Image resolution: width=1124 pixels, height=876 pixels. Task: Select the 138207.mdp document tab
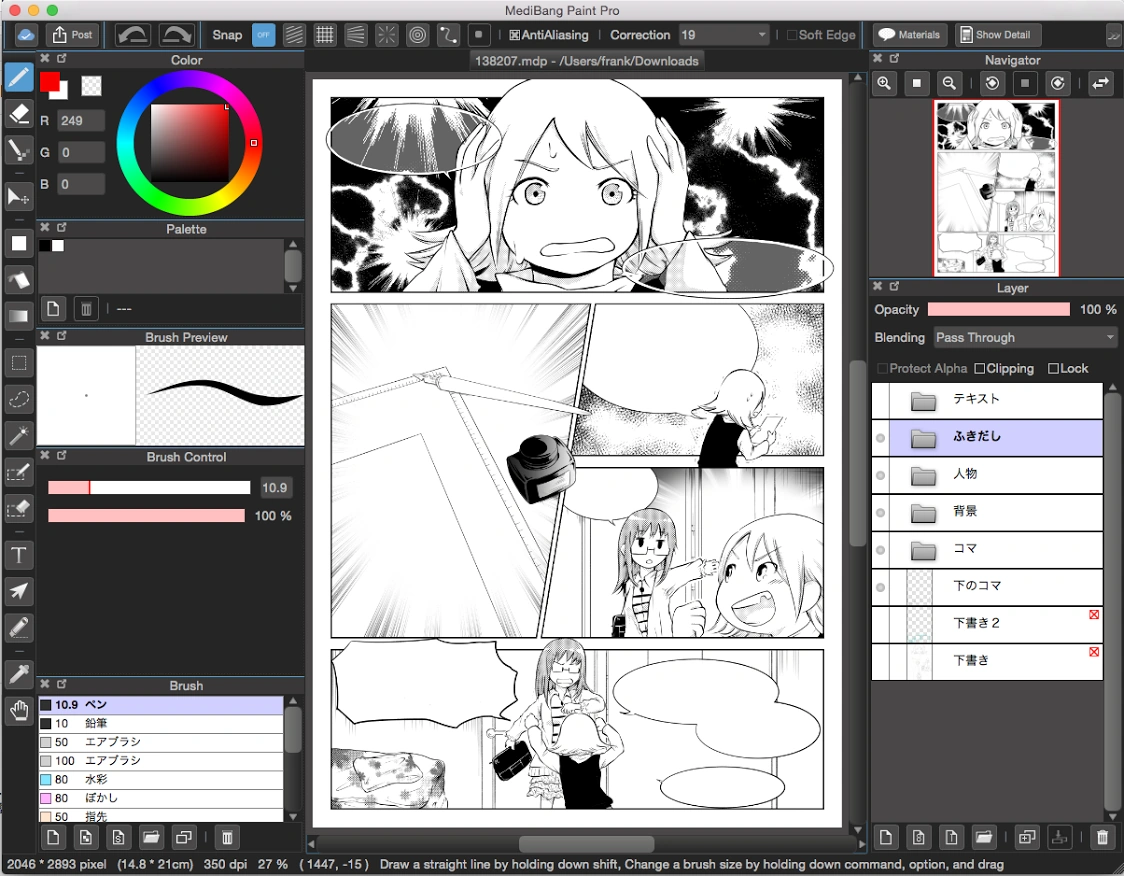(x=586, y=61)
